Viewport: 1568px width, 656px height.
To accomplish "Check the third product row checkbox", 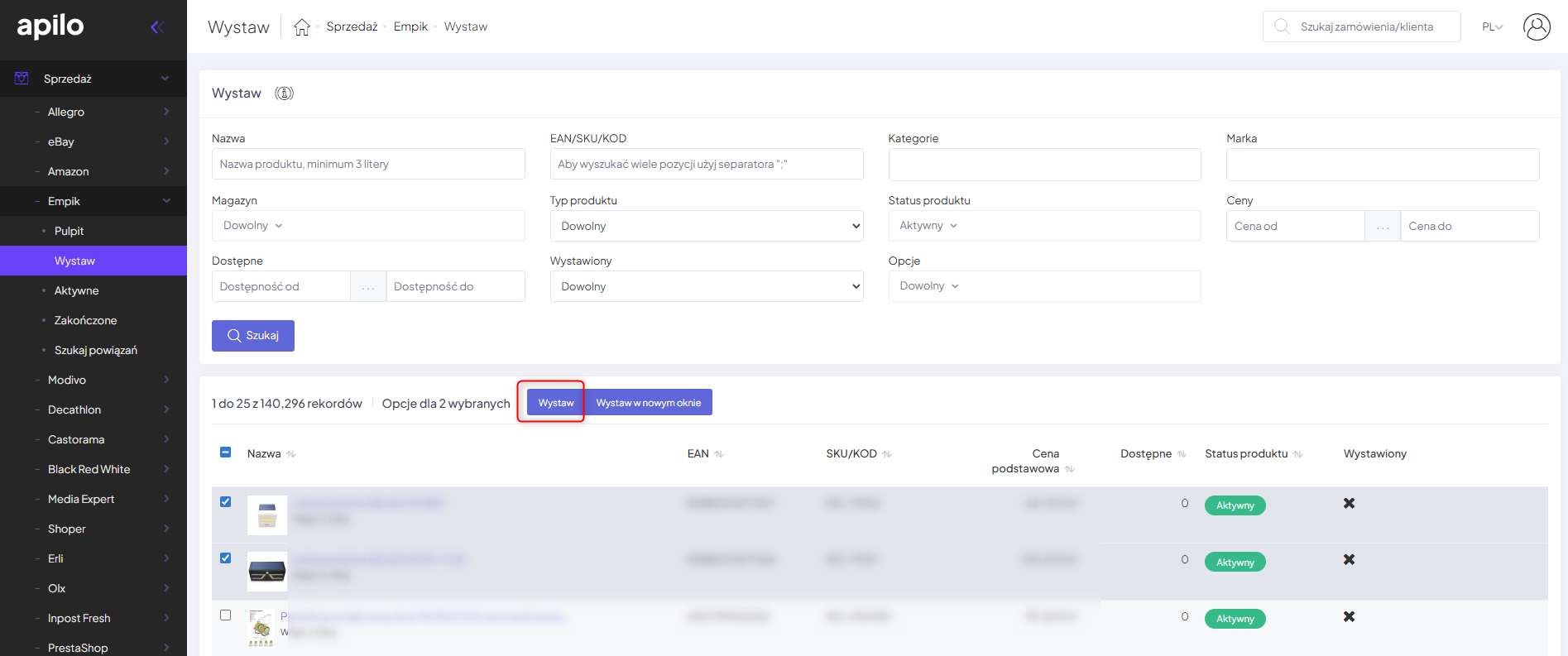I will point(226,615).
